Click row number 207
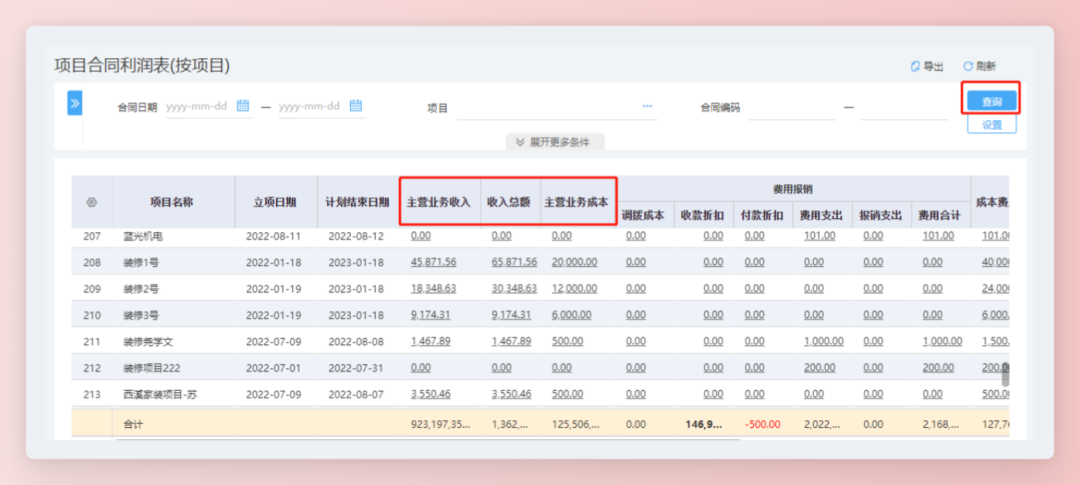The width and height of the screenshot is (1080, 485). coord(92,236)
